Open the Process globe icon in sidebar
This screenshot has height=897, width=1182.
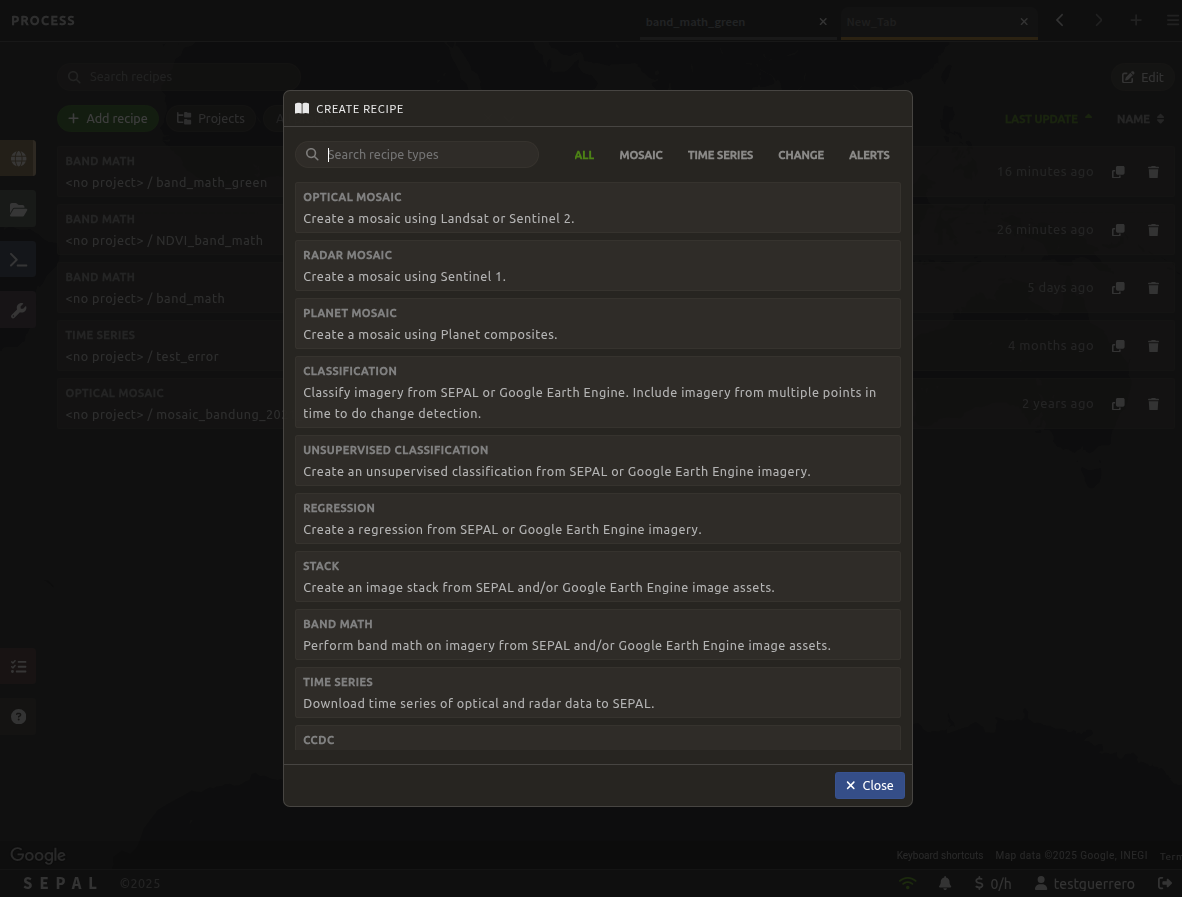(x=18, y=158)
